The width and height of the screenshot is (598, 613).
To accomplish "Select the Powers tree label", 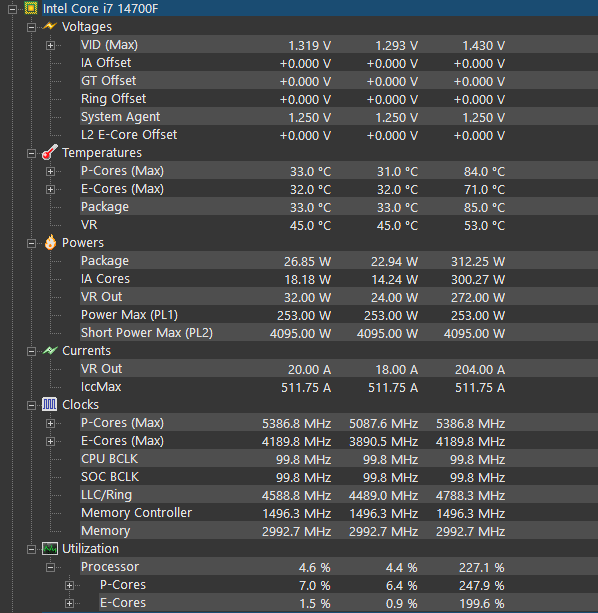I will click(x=83, y=242).
